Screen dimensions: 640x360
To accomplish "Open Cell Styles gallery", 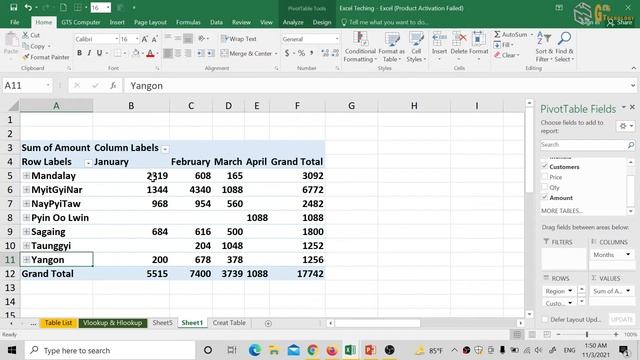I will (416, 47).
